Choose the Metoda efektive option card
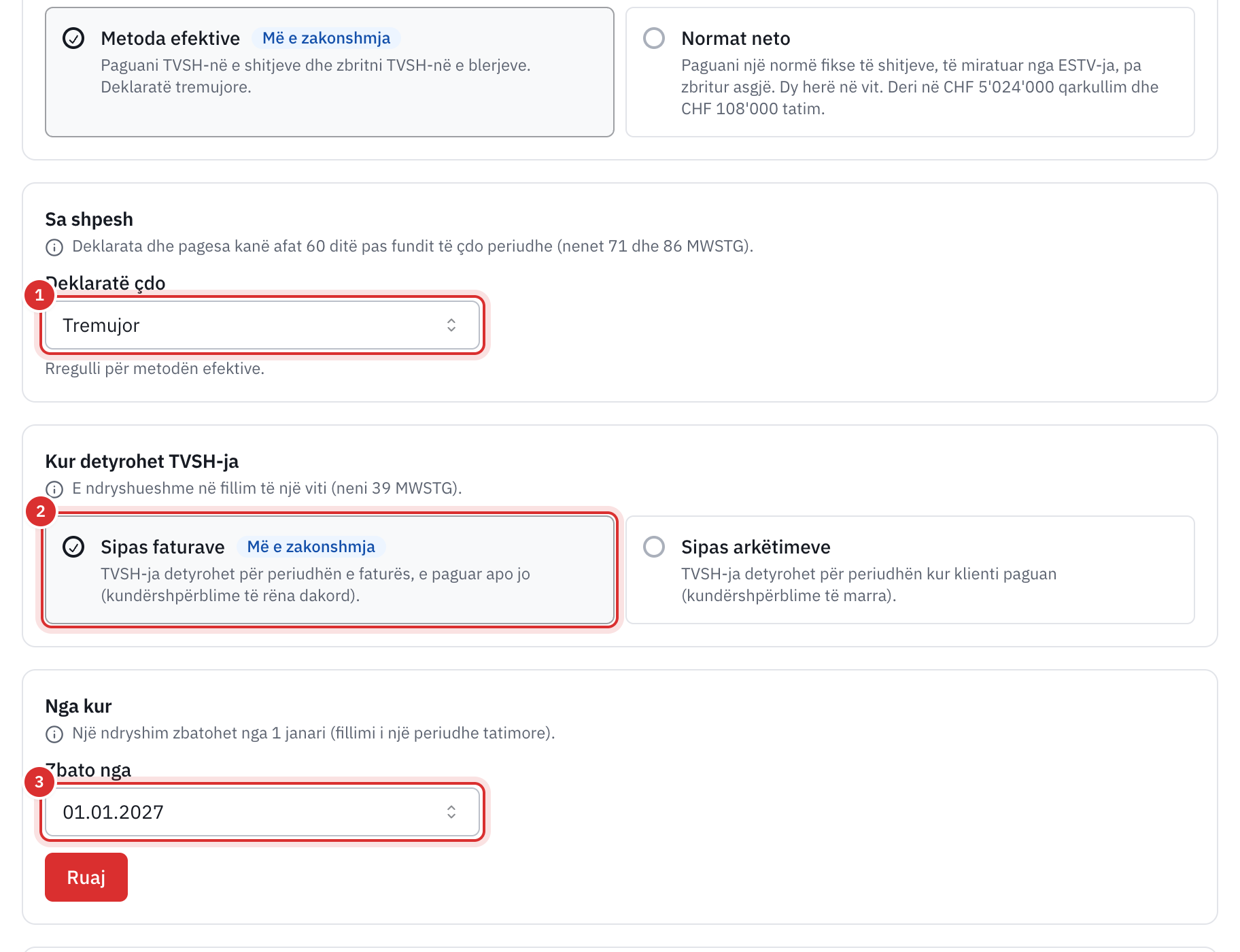The height and width of the screenshot is (952, 1240). coord(330,72)
